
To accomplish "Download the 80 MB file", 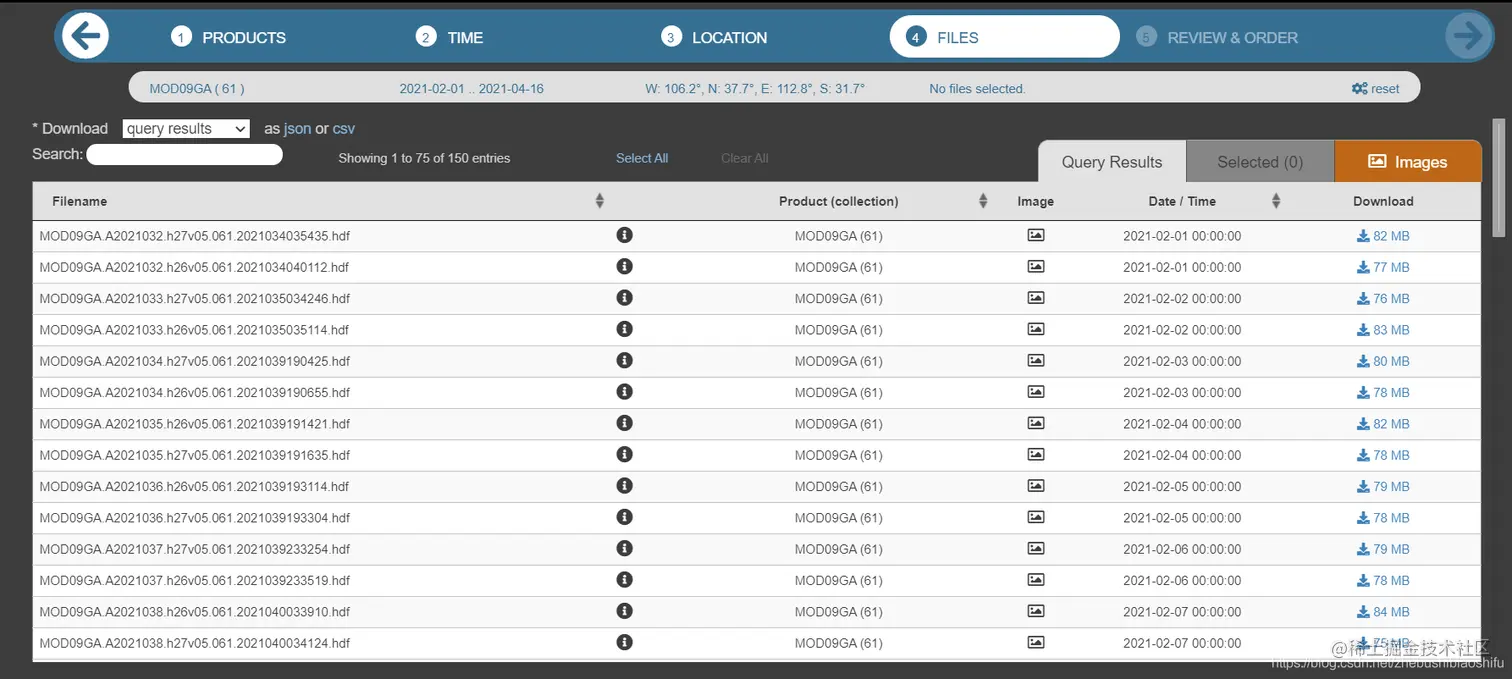I will [x=1383, y=361].
